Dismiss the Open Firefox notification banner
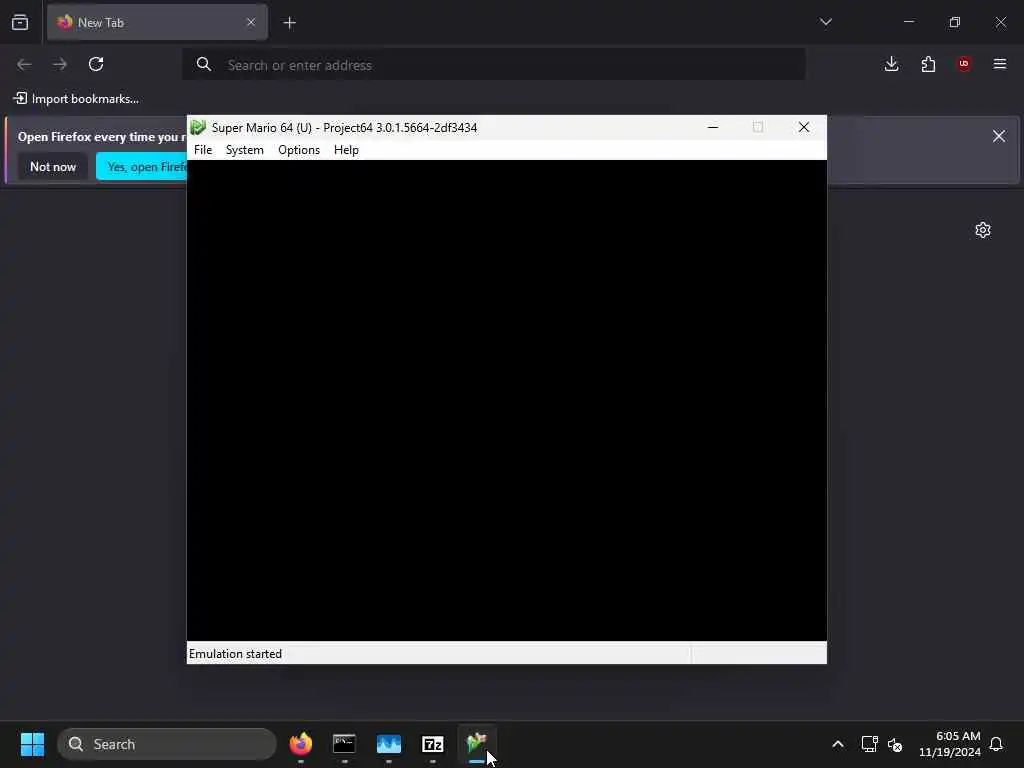The width and height of the screenshot is (1024, 768). [x=999, y=136]
